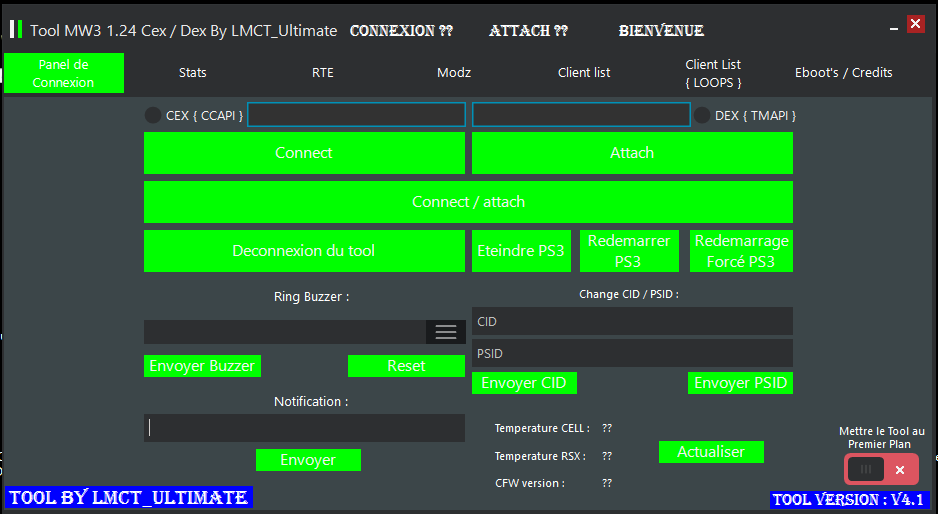
Task: Select the DEX { TMAPI } radio button
Action: click(702, 115)
